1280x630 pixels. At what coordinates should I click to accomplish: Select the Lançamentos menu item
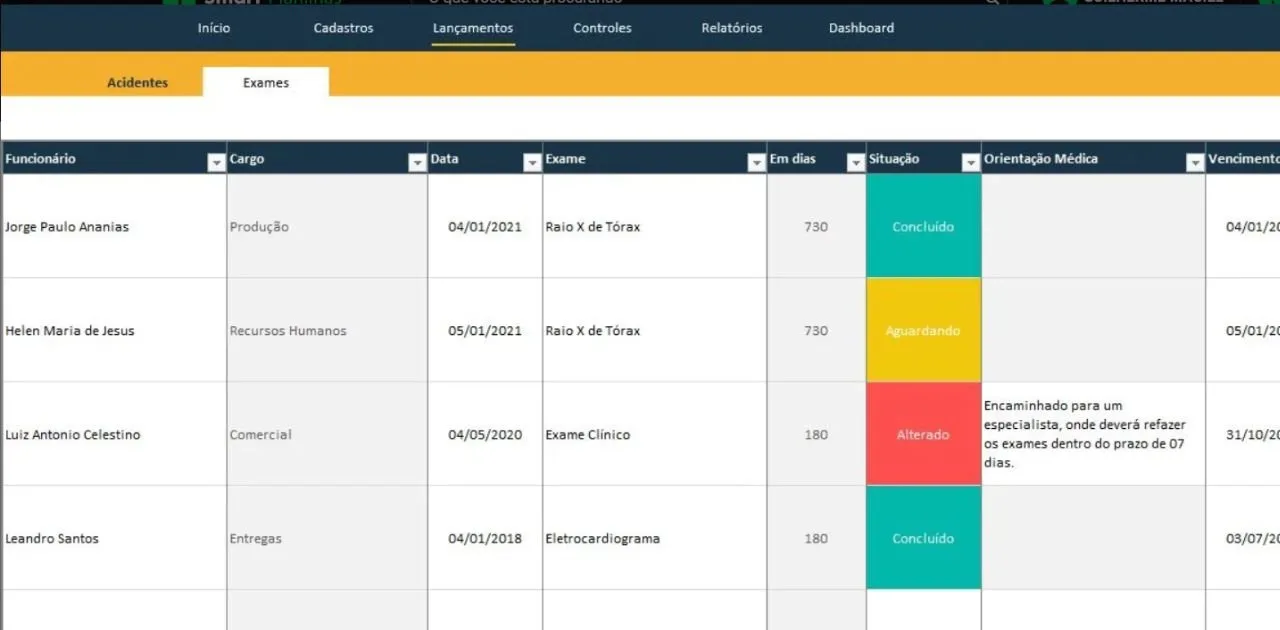(473, 28)
